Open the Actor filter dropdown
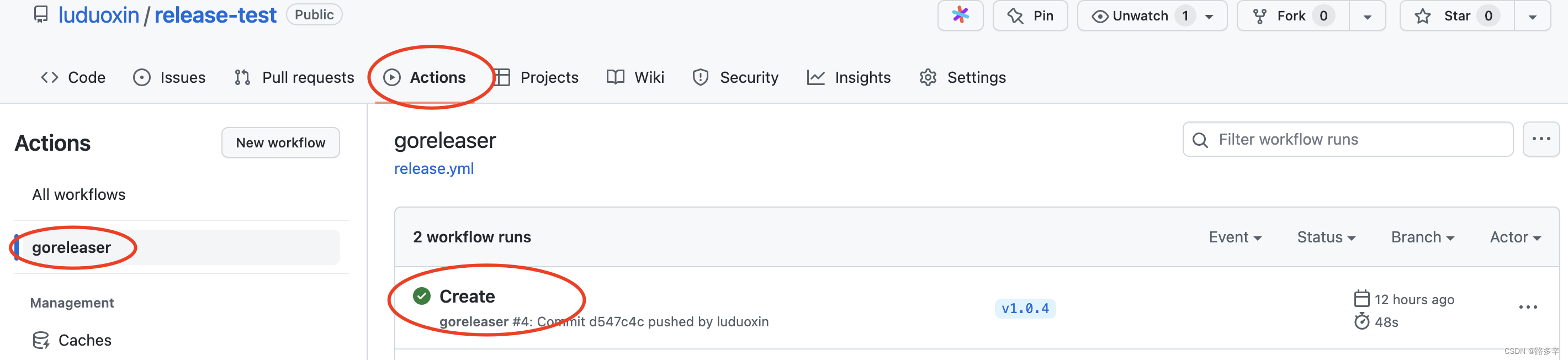The height and width of the screenshot is (360, 1568). point(1515,237)
